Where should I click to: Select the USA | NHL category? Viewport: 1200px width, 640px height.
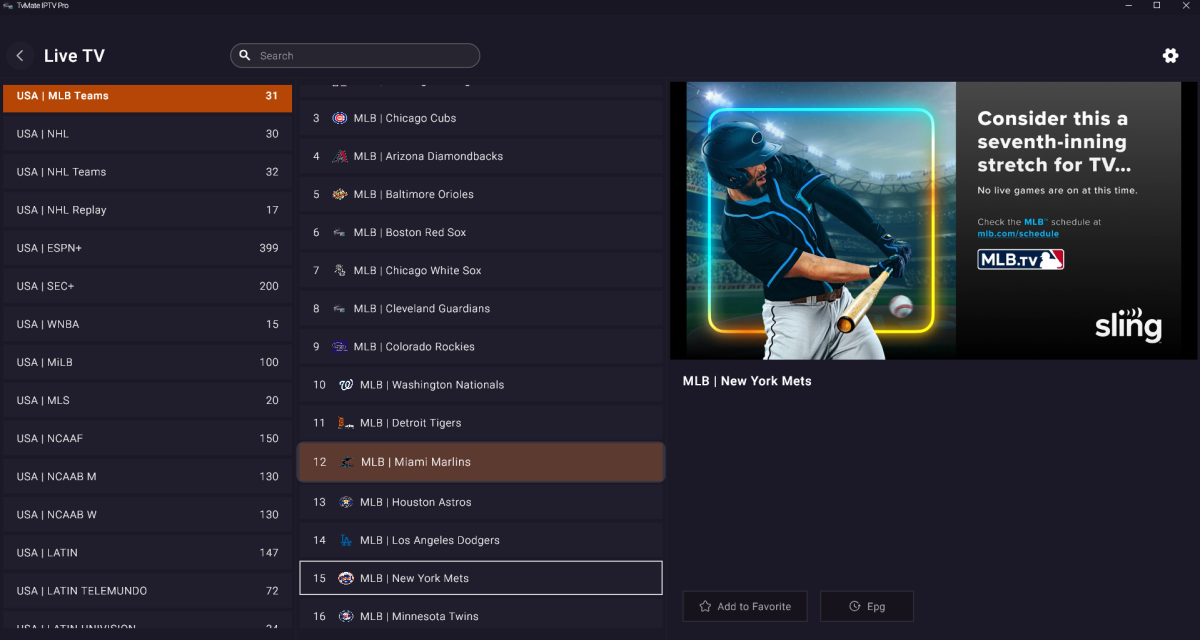(147, 134)
